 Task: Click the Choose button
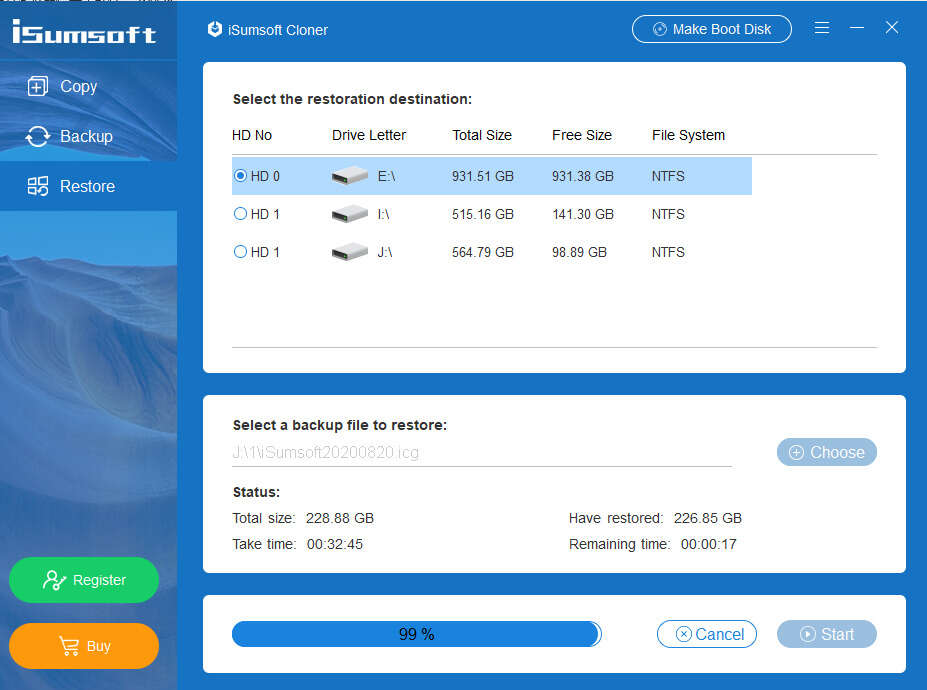tap(826, 452)
